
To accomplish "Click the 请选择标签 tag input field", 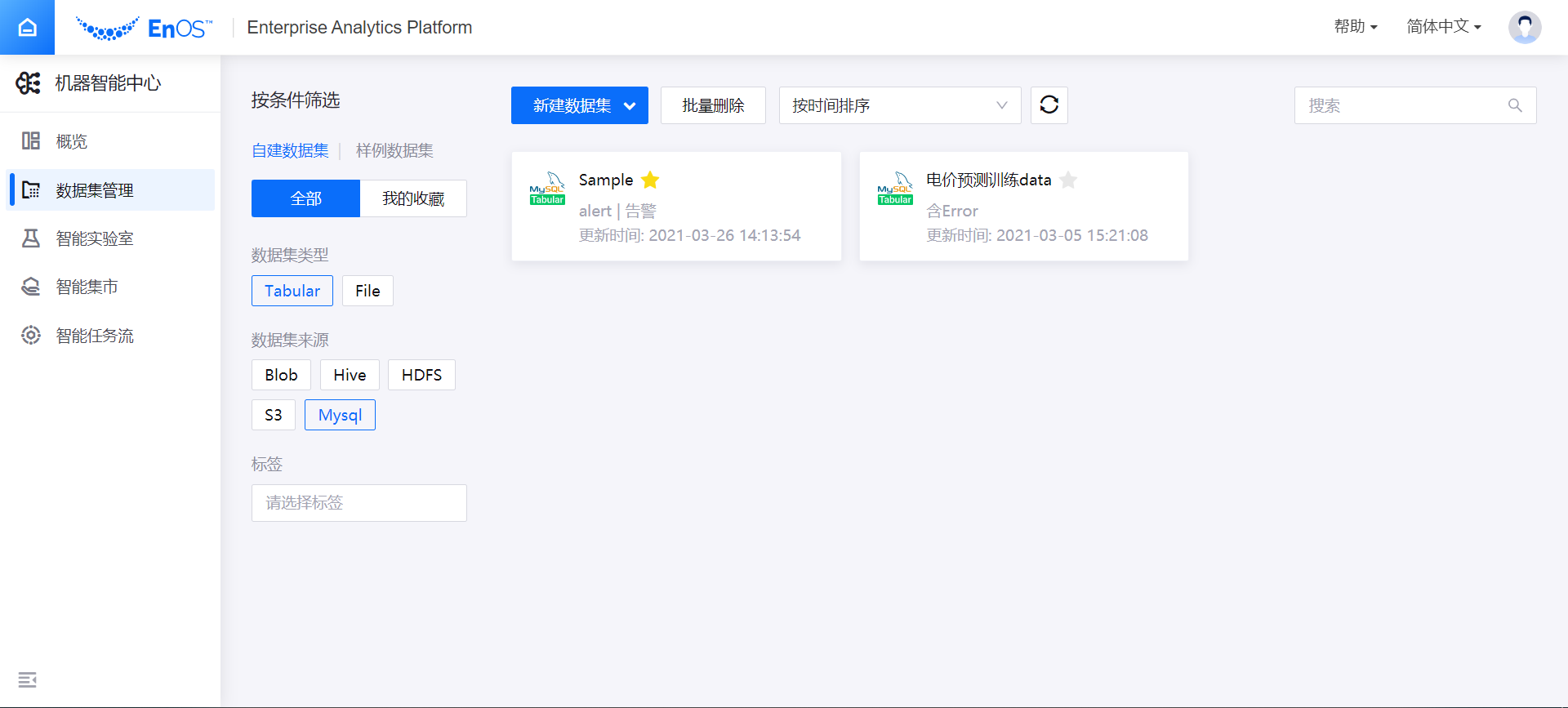I will (359, 503).
